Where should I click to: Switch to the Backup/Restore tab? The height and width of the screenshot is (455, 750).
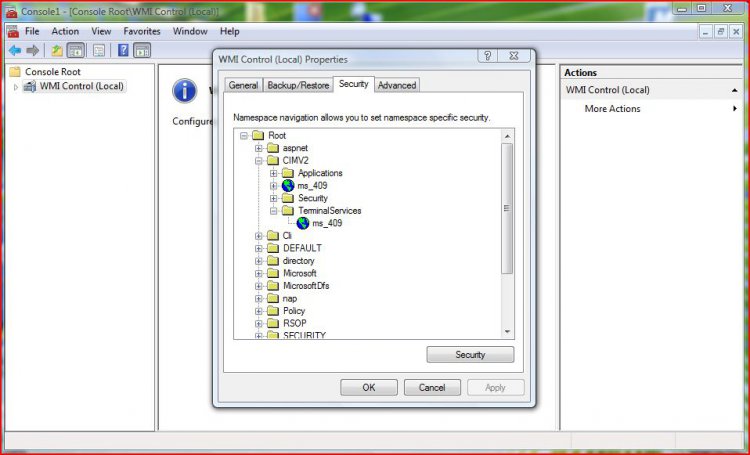pyautogui.click(x=298, y=85)
